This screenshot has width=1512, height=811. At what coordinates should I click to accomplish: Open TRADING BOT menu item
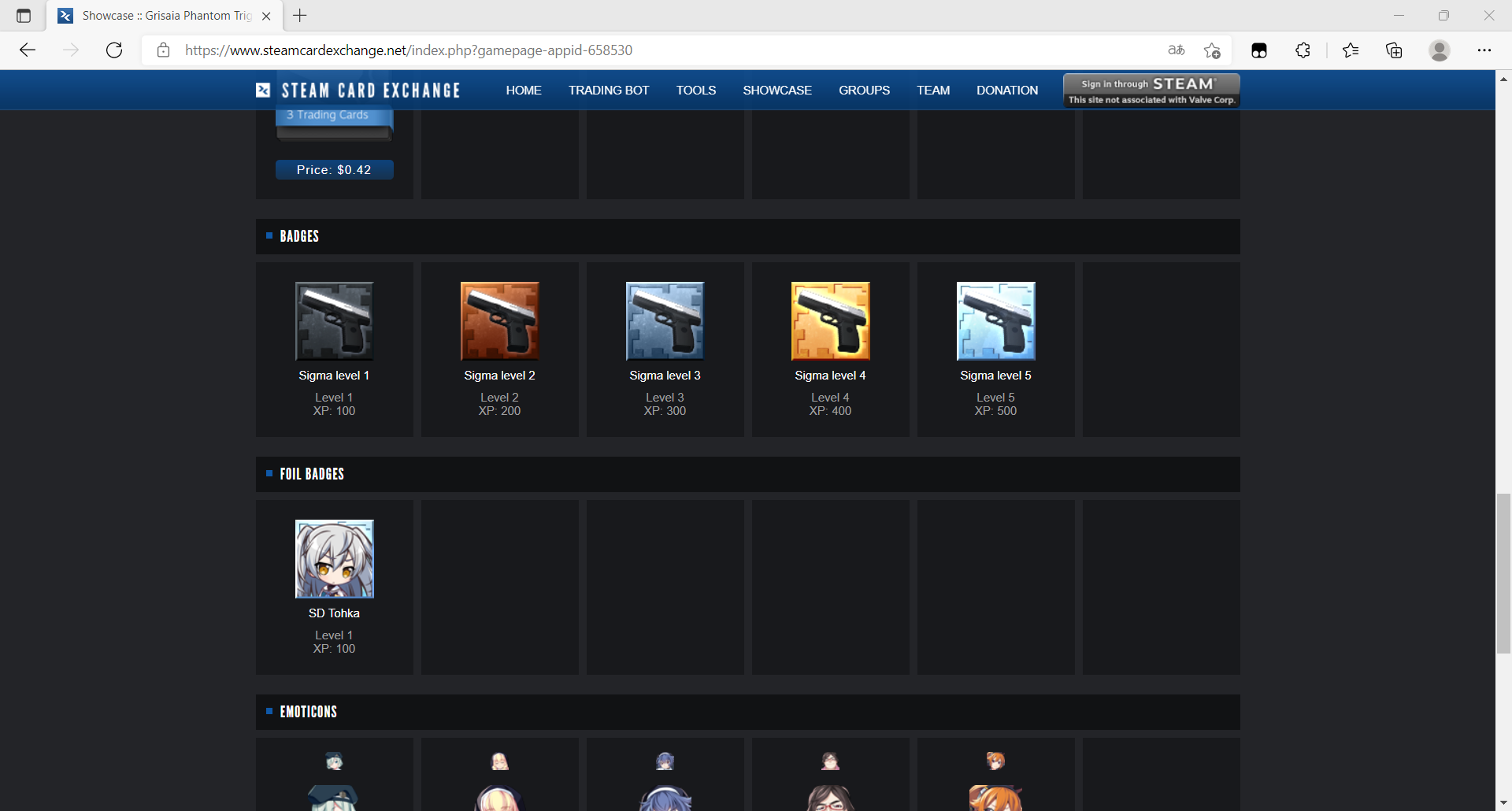tap(609, 91)
